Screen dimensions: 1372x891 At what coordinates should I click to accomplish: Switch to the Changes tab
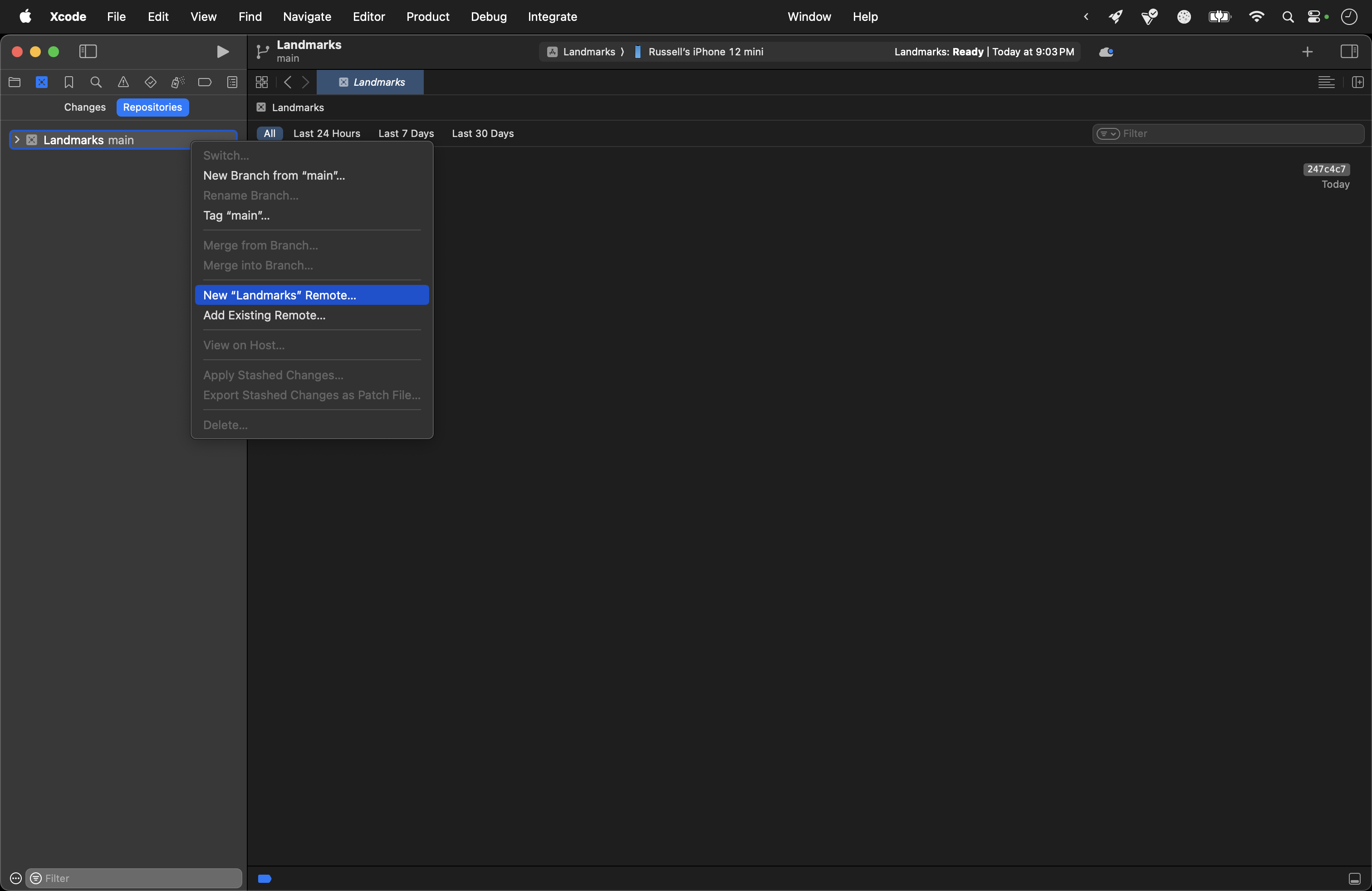[83, 107]
